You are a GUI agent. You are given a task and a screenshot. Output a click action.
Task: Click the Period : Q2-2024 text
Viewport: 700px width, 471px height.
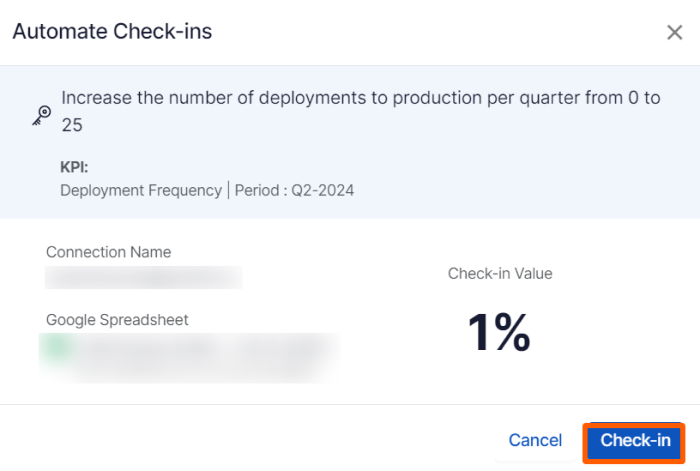(x=294, y=191)
